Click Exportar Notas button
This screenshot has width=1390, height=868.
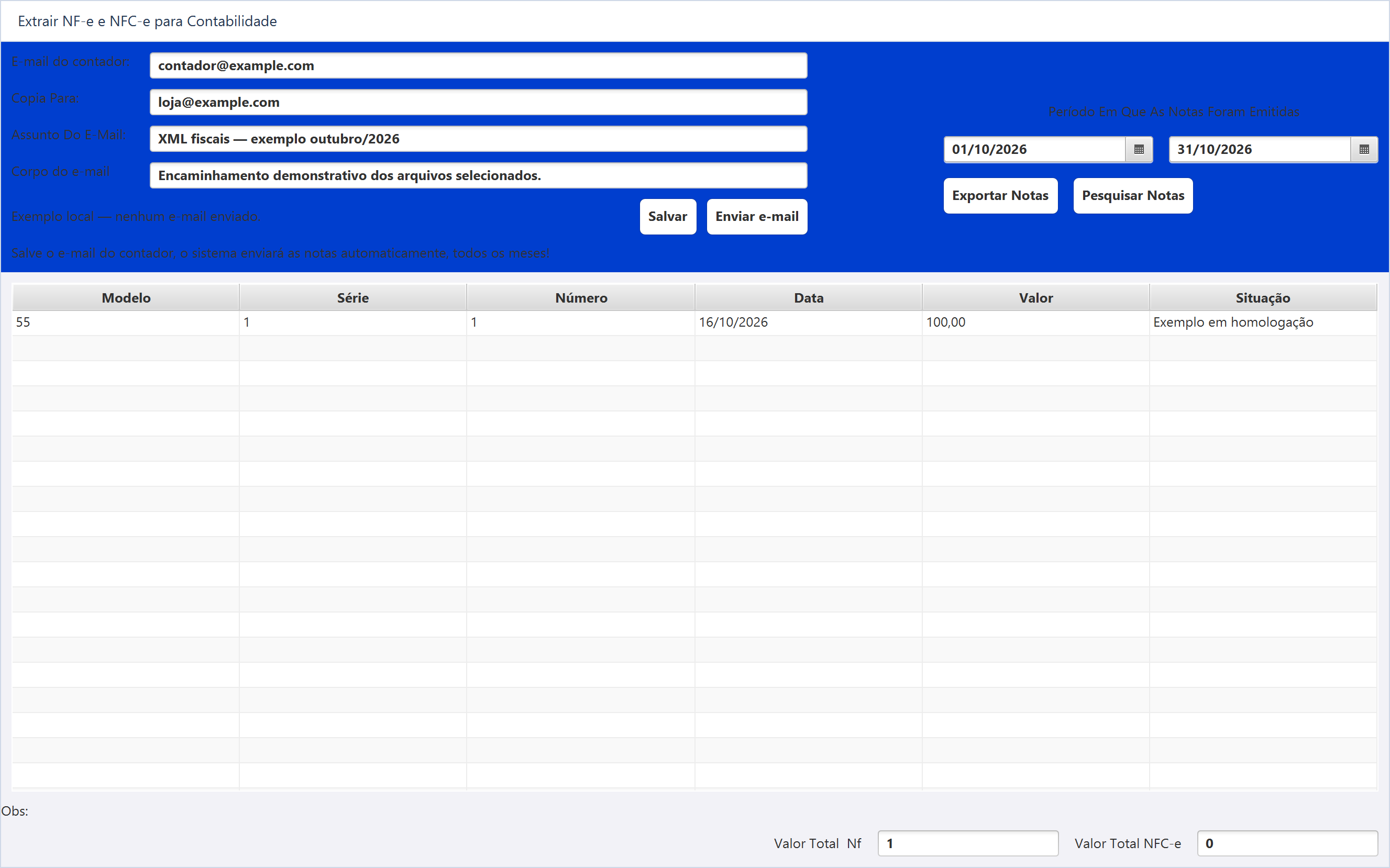tap(1000, 196)
